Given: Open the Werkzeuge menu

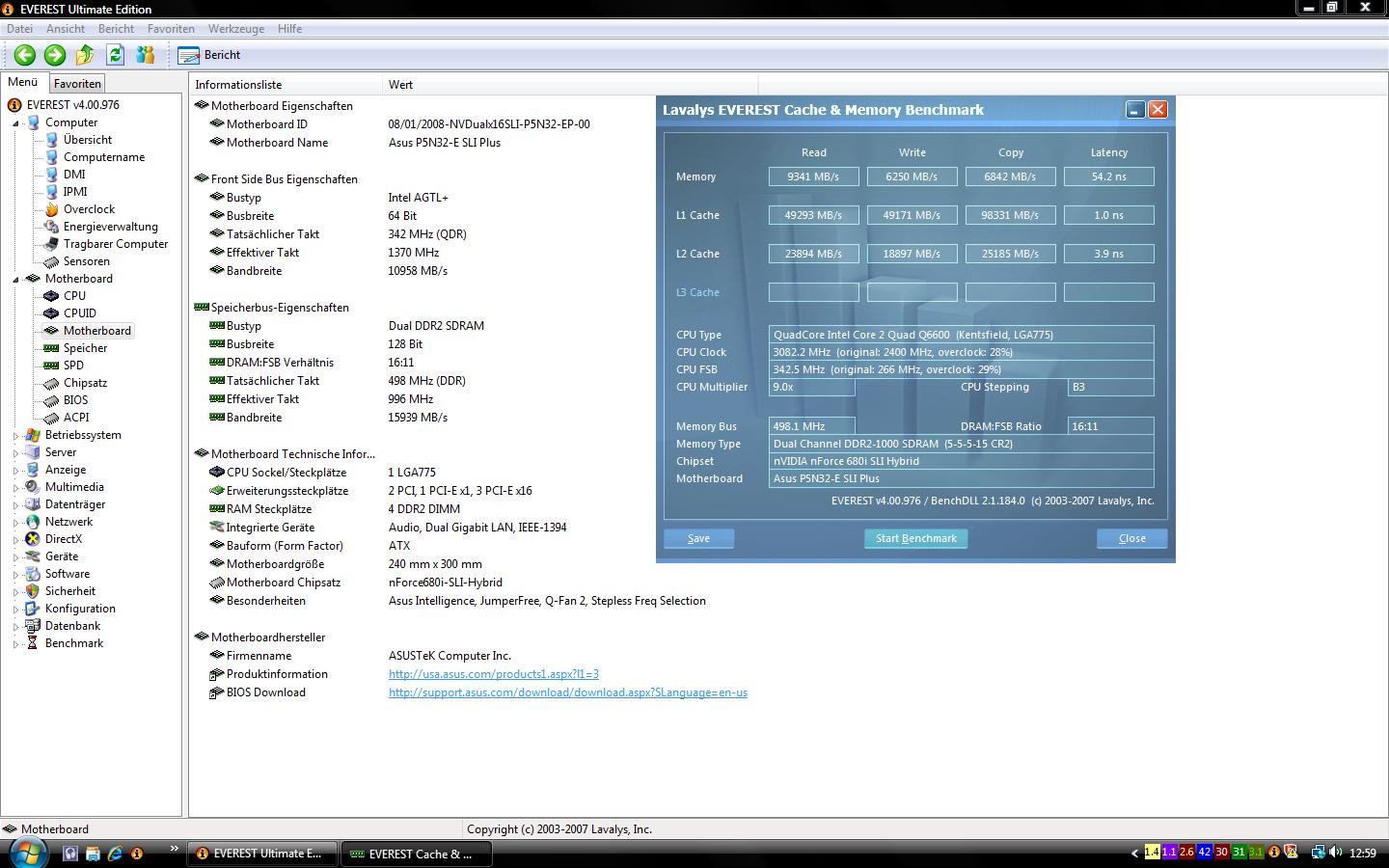Looking at the screenshot, I should (x=236, y=29).
